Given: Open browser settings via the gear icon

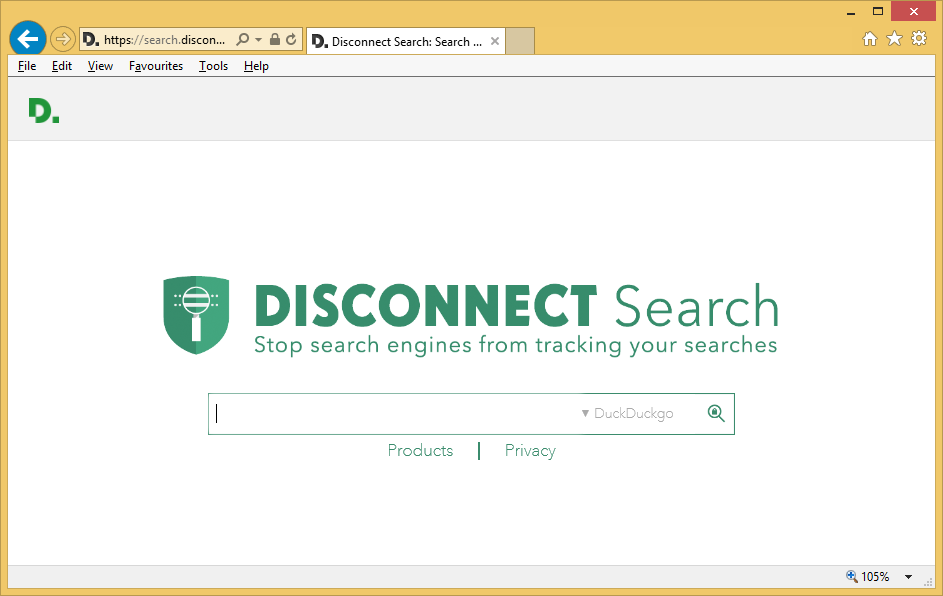Looking at the screenshot, I should (918, 38).
